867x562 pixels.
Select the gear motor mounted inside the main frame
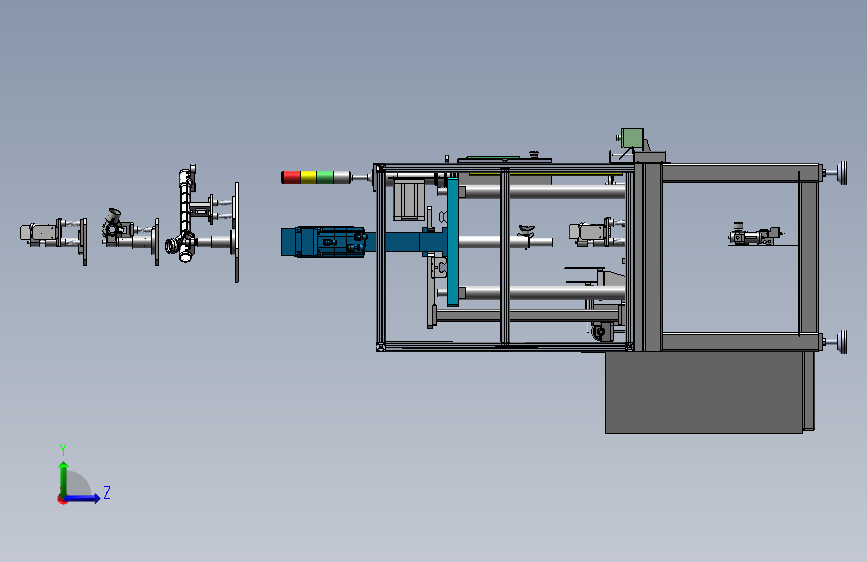(x=597, y=232)
